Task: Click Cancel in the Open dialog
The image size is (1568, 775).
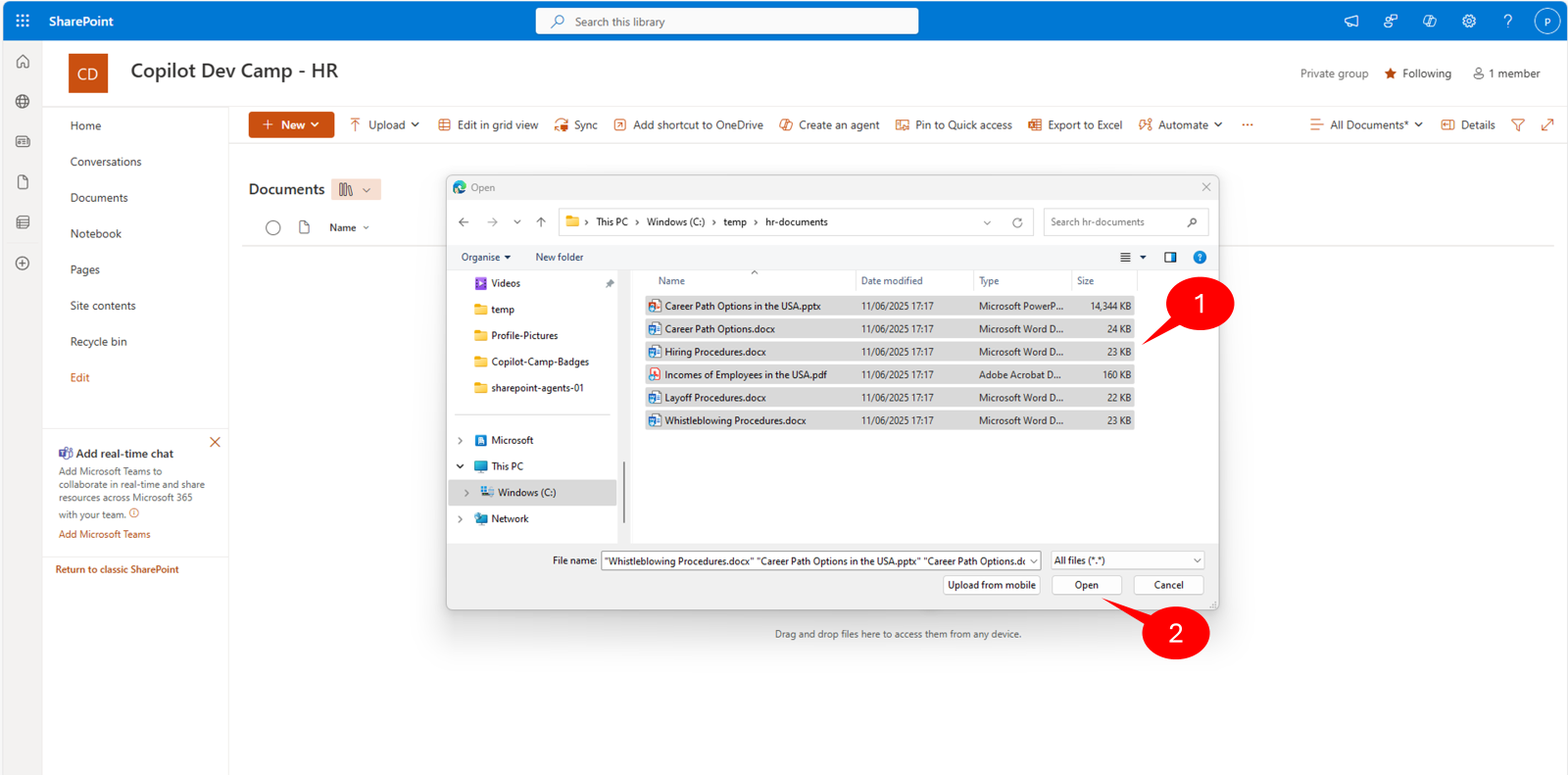Action: tap(1169, 585)
